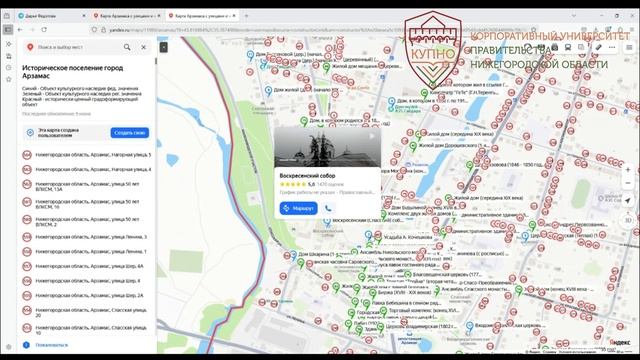Viewport: 640px width, 360px height.
Task: Click the map label Усадьба А. Кочешкова
Action: click(408, 237)
